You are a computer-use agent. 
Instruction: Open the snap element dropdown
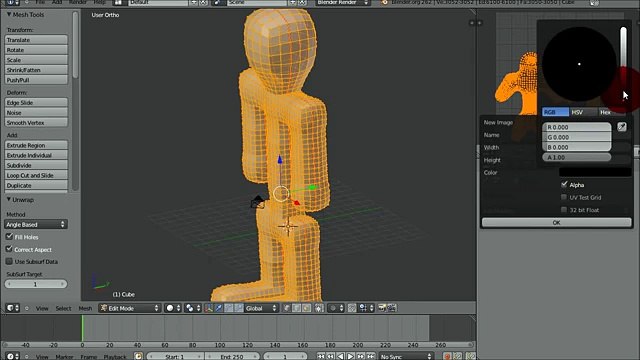click(x=366, y=308)
